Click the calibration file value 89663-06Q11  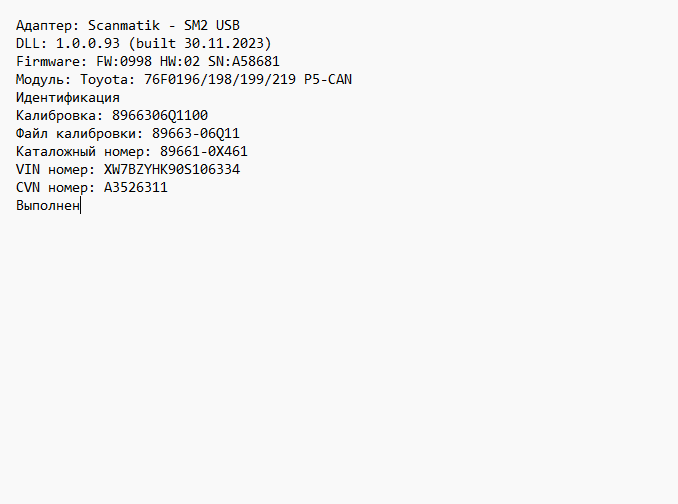196,133
